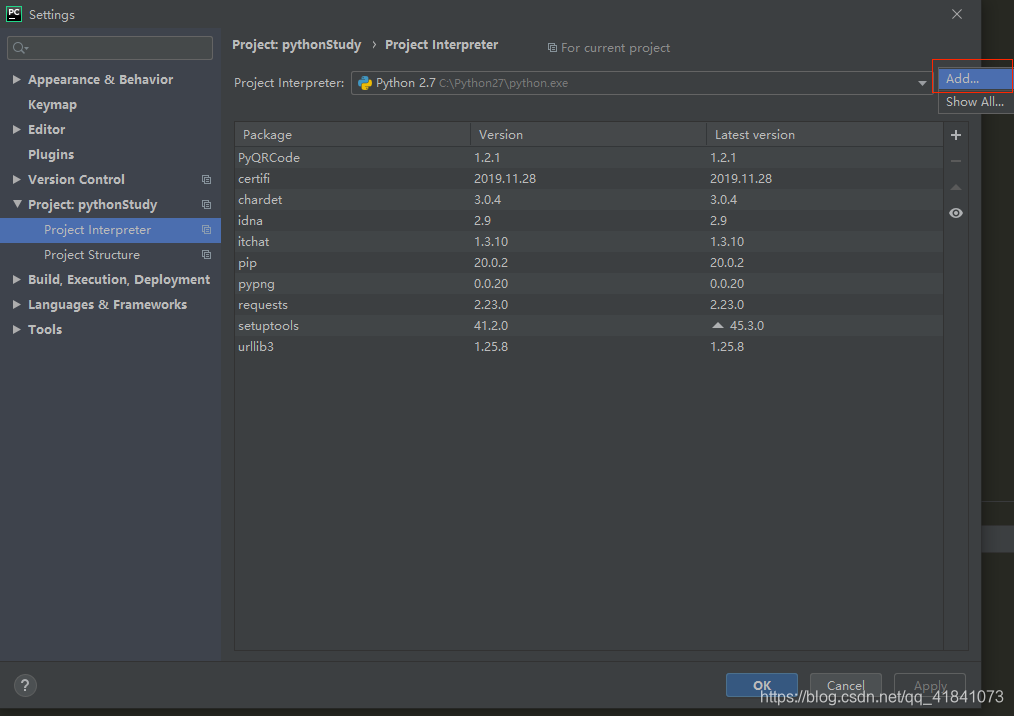This screenshot has width=1014, height=716.
Task: Click the search magnifier in settings search field
Action: click(x=17, y=47)
